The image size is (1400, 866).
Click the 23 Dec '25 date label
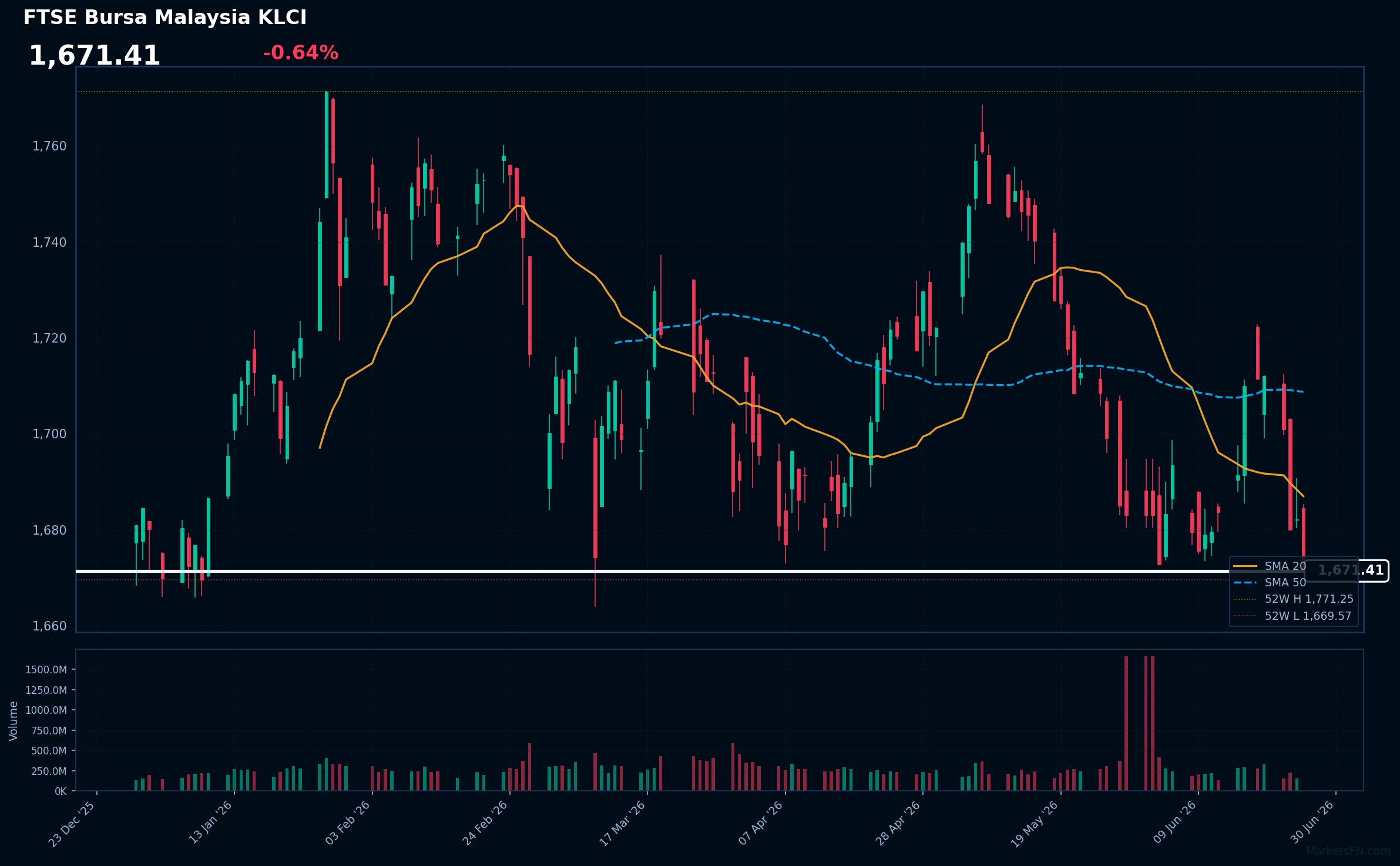point(72,824)
